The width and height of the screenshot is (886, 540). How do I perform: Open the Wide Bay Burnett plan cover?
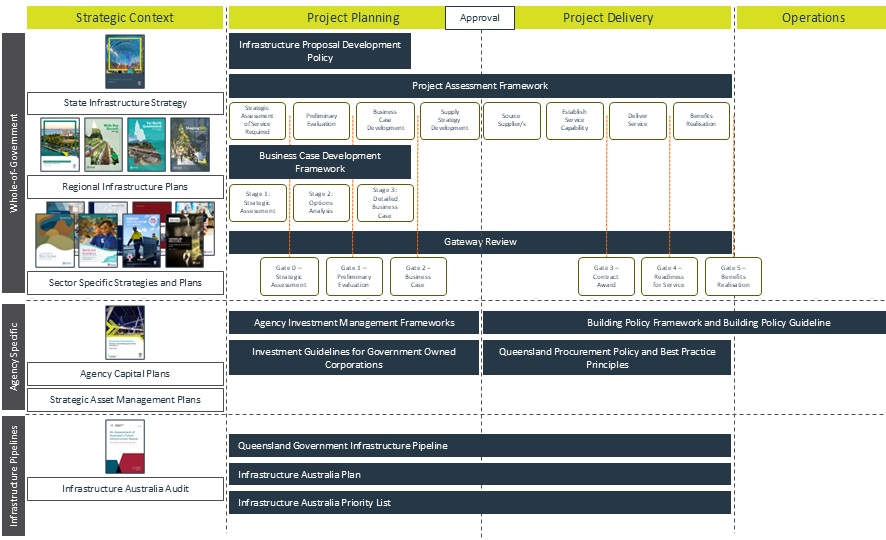pyautogui.click(x=103, y=145)
